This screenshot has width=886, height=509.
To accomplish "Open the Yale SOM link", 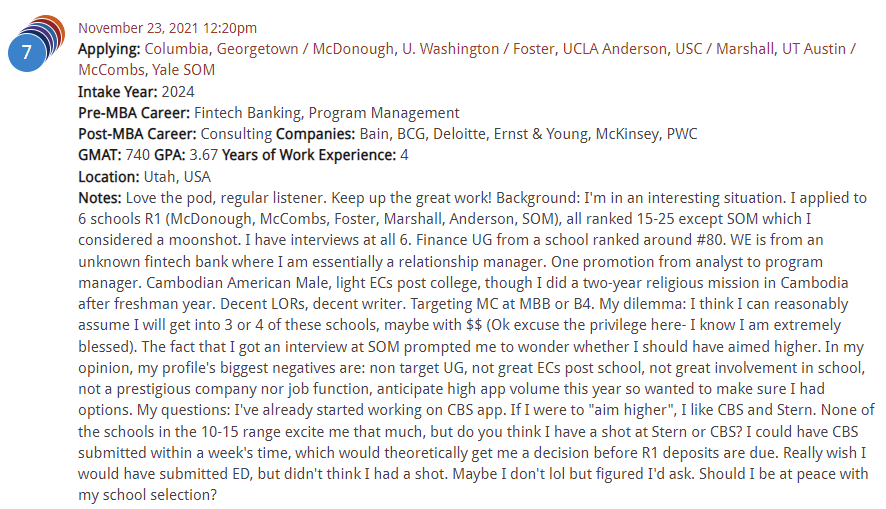I will tap(183, 70).
